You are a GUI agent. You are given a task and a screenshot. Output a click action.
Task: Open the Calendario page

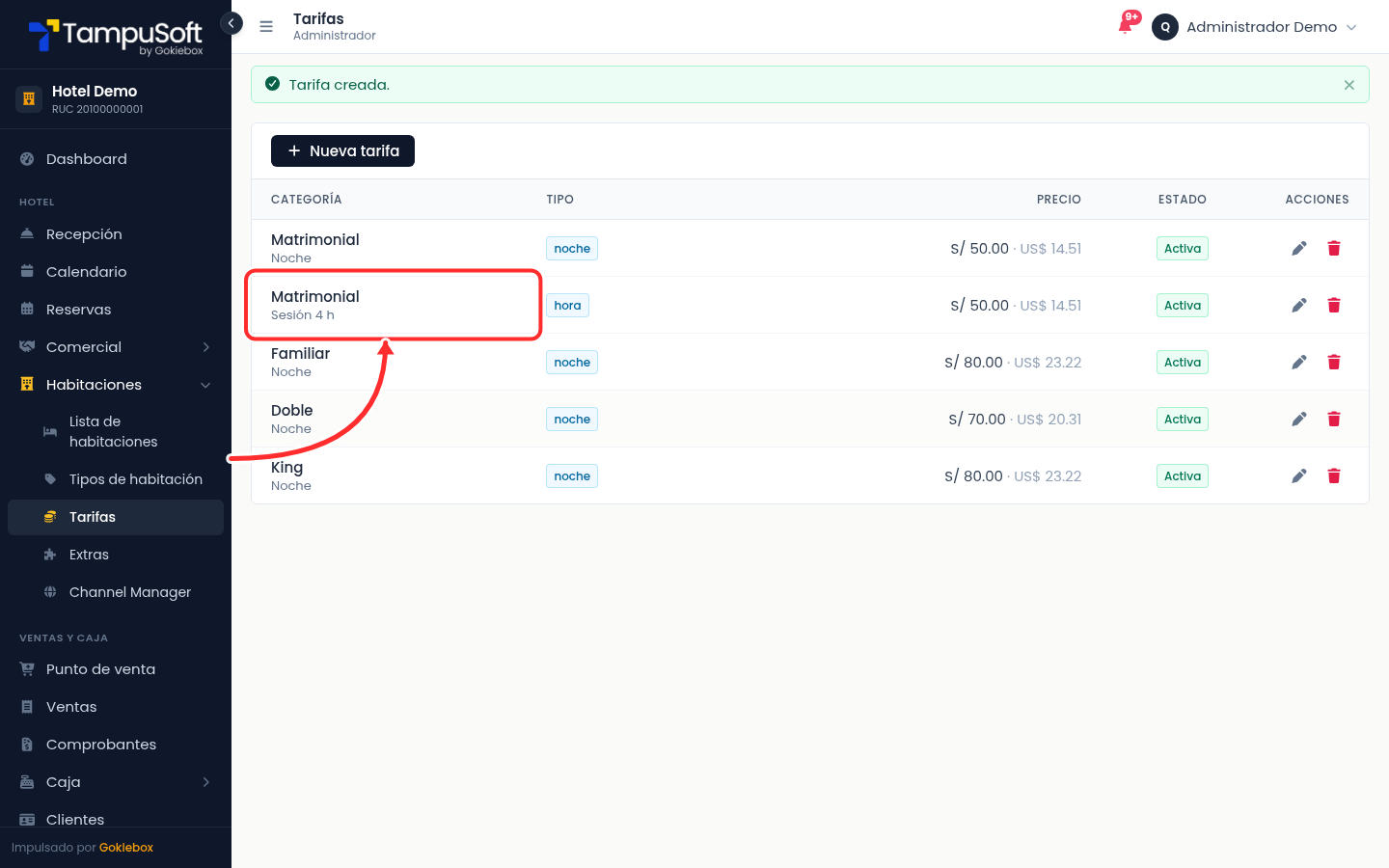coord(116,272)
